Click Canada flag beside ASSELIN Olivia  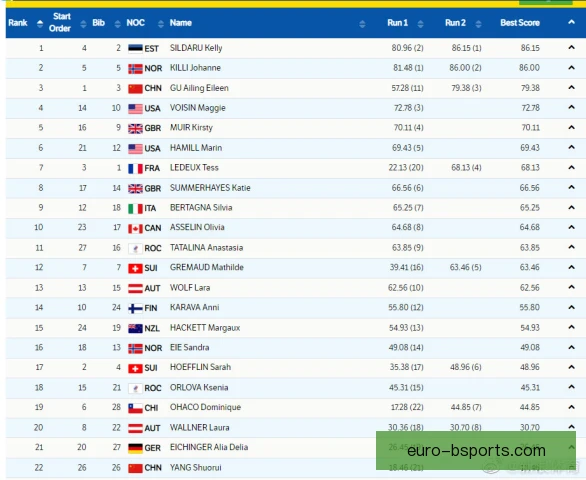tap(135, 228)
